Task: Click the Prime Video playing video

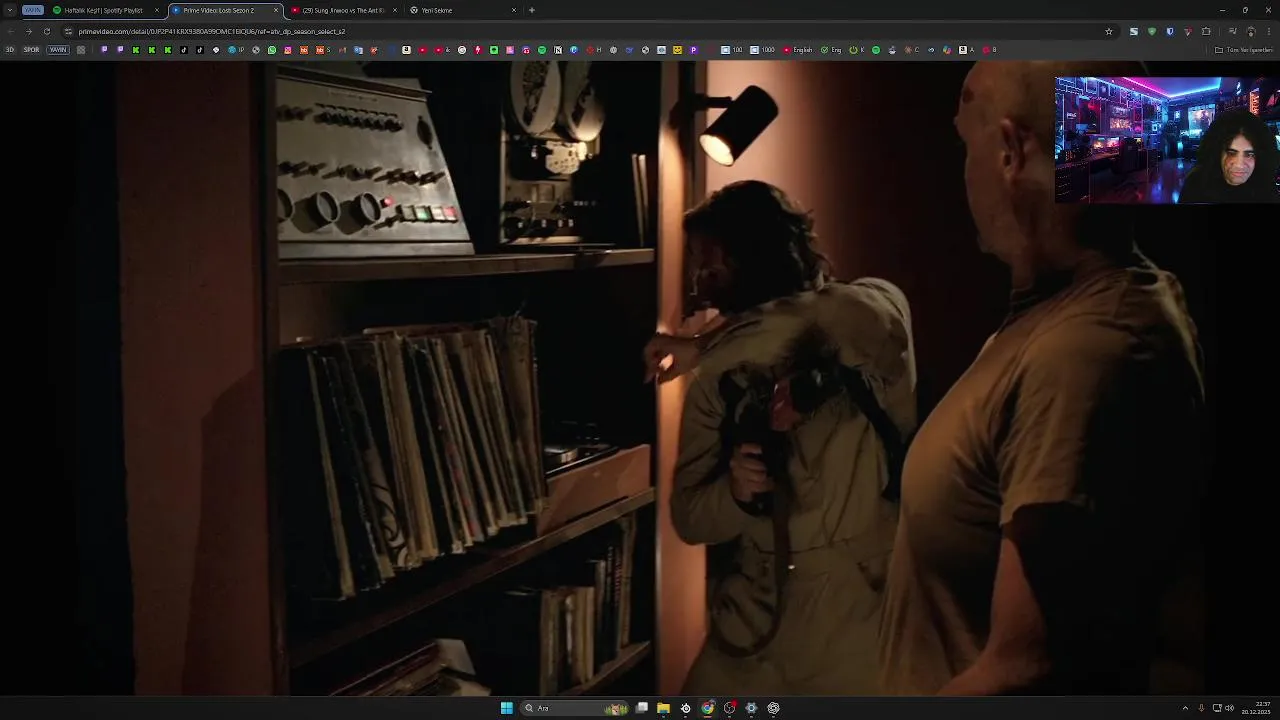Action: (640, 378)
